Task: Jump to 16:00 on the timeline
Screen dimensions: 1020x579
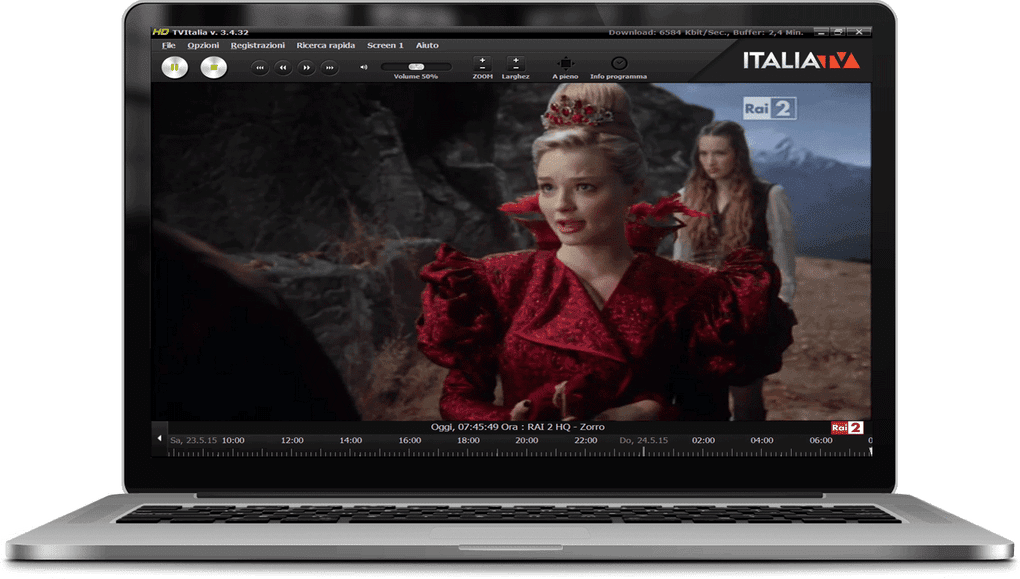Action: click(x=410, y=440)
